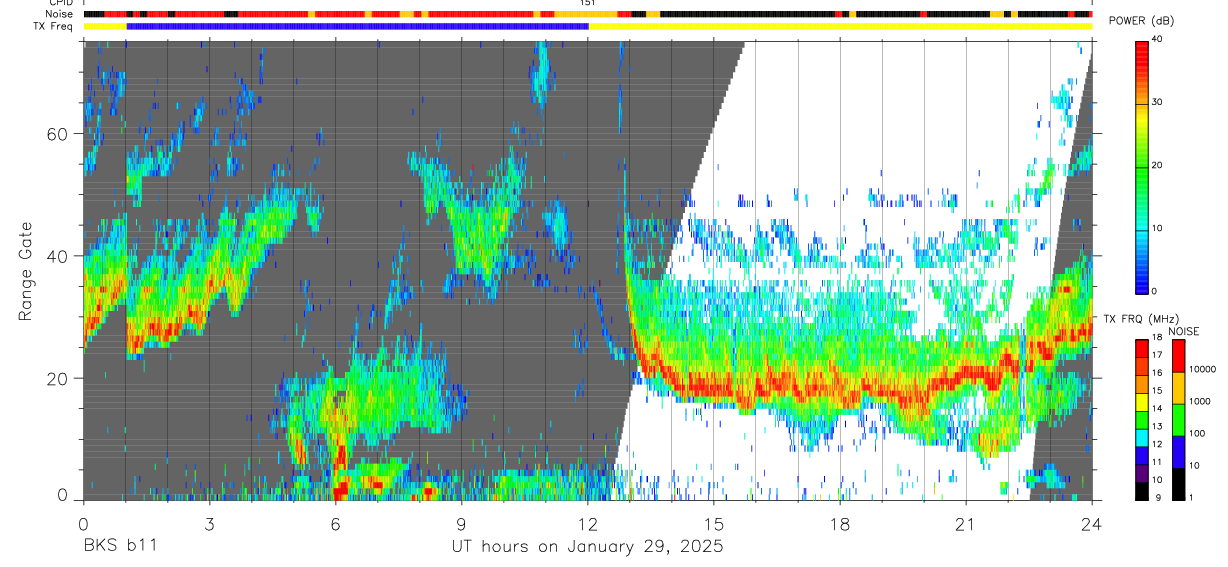This screenshot has height=567, width=1228.
Task: Click the red top segment of NOISE legend
Action: (x=1179, y=356)
